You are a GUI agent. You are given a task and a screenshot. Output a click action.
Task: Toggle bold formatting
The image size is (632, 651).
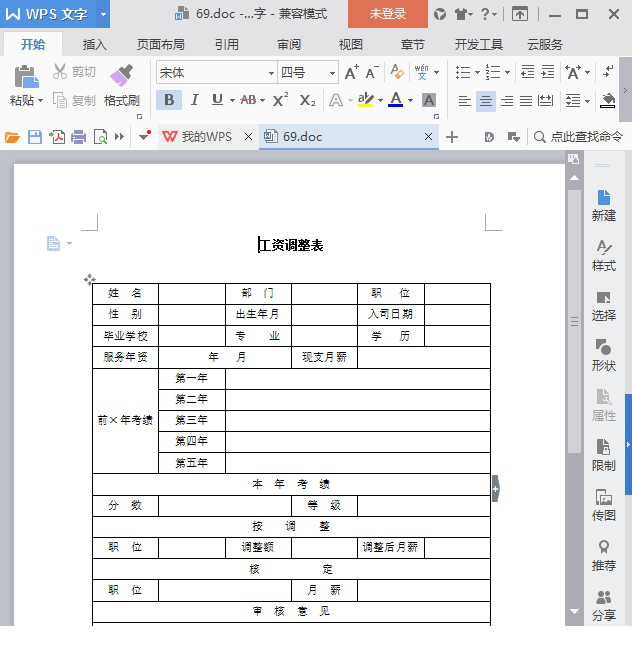point(169,100)
